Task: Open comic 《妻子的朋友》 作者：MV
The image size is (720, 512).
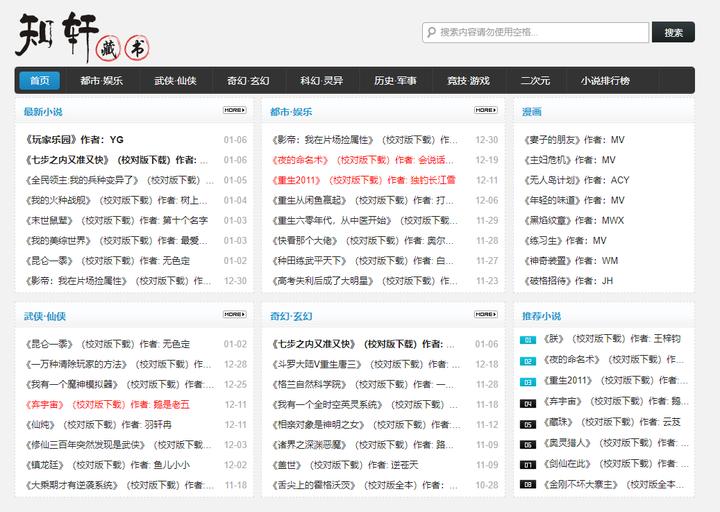Action: click(574, 140)
